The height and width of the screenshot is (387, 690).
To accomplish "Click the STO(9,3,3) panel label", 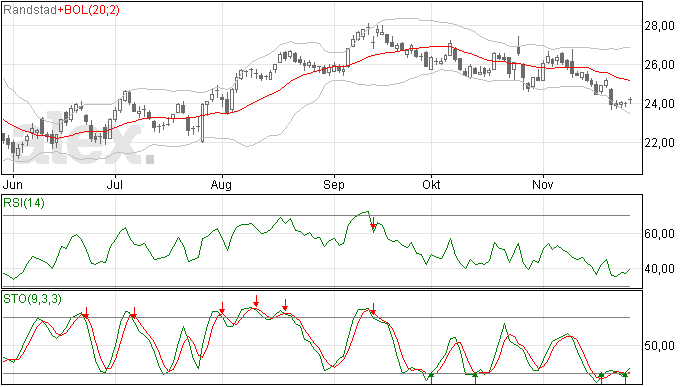I will [32, 299].
